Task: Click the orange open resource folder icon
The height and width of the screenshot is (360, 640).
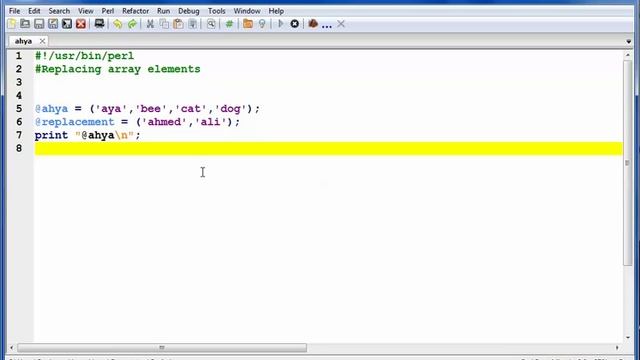Action: (x=247, y=24)
